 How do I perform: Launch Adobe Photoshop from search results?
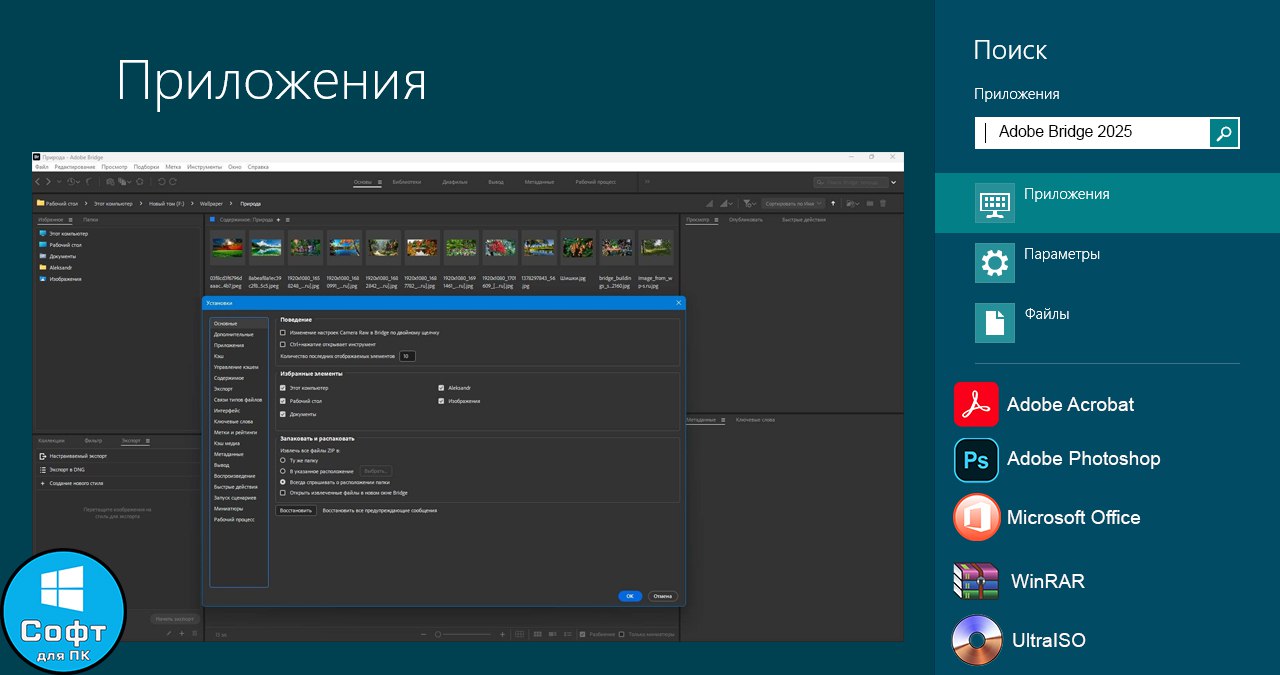tap(976, 460)
